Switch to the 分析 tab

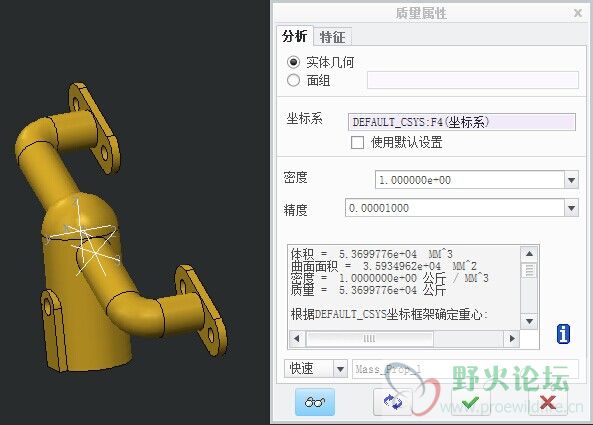pos(295,36)
